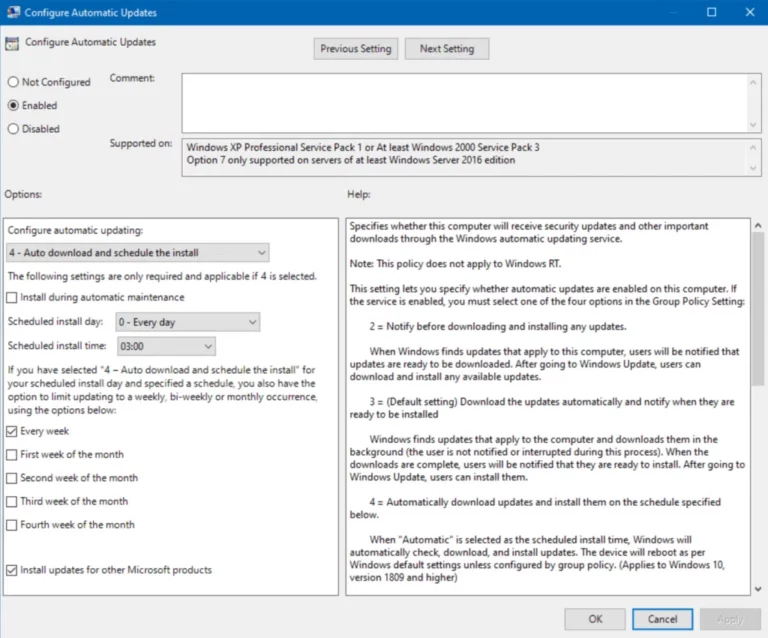The image size is (768, 638).
Task: Check First week of the month
Action: pyautogui.click(x=12, y=454)
